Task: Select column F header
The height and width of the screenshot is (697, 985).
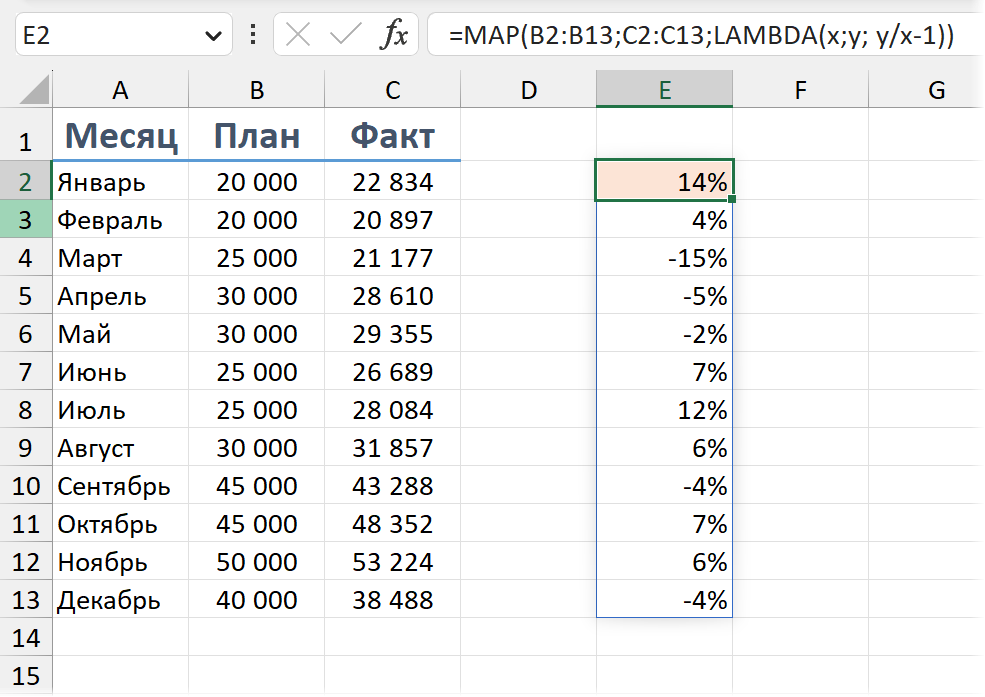Action: tap(800, 90)
